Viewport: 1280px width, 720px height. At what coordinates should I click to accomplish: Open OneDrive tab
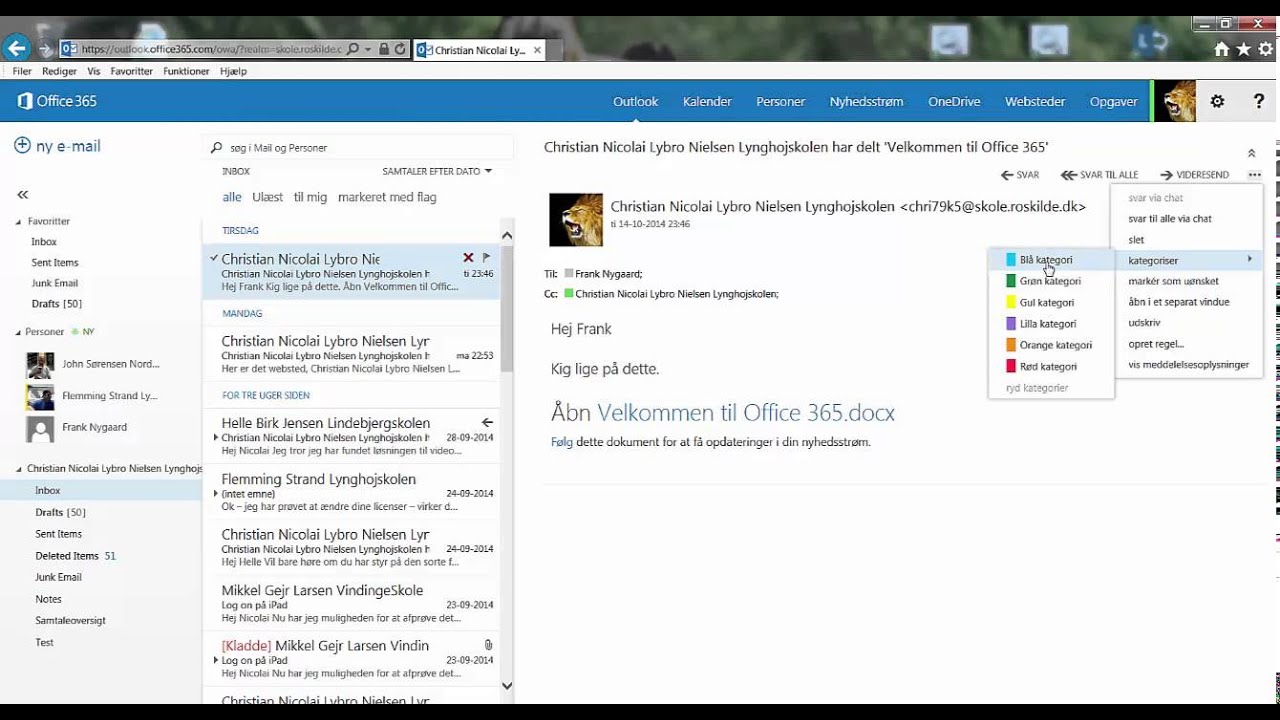coord(954,101)
